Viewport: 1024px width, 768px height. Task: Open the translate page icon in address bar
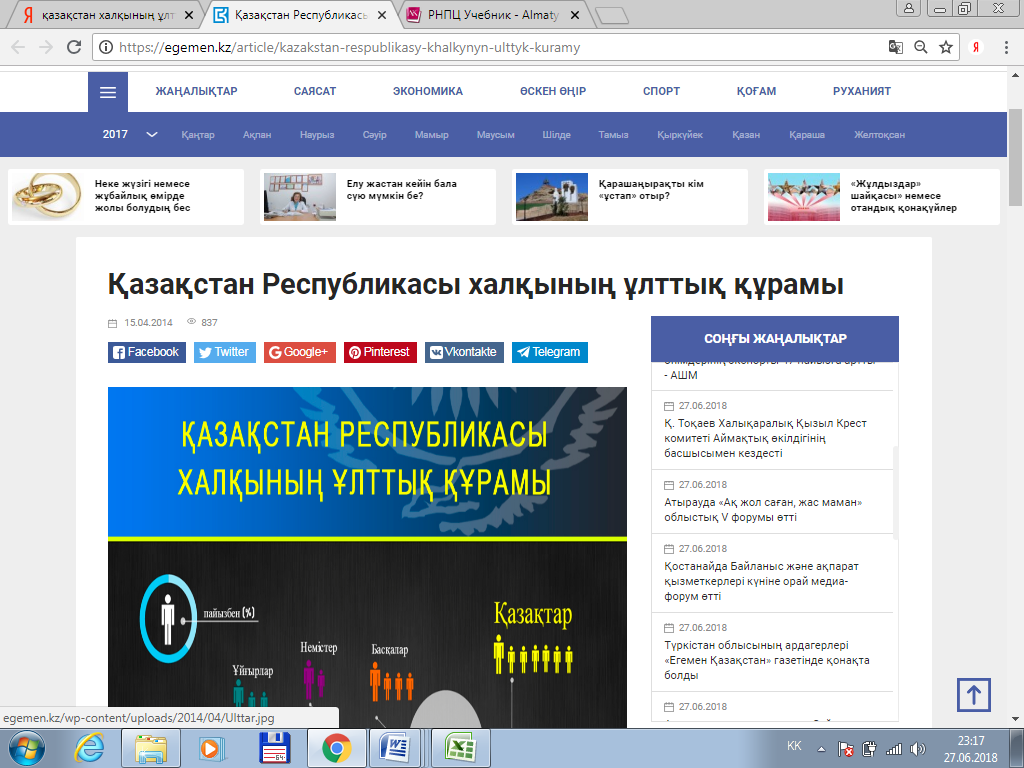point(896,47)
